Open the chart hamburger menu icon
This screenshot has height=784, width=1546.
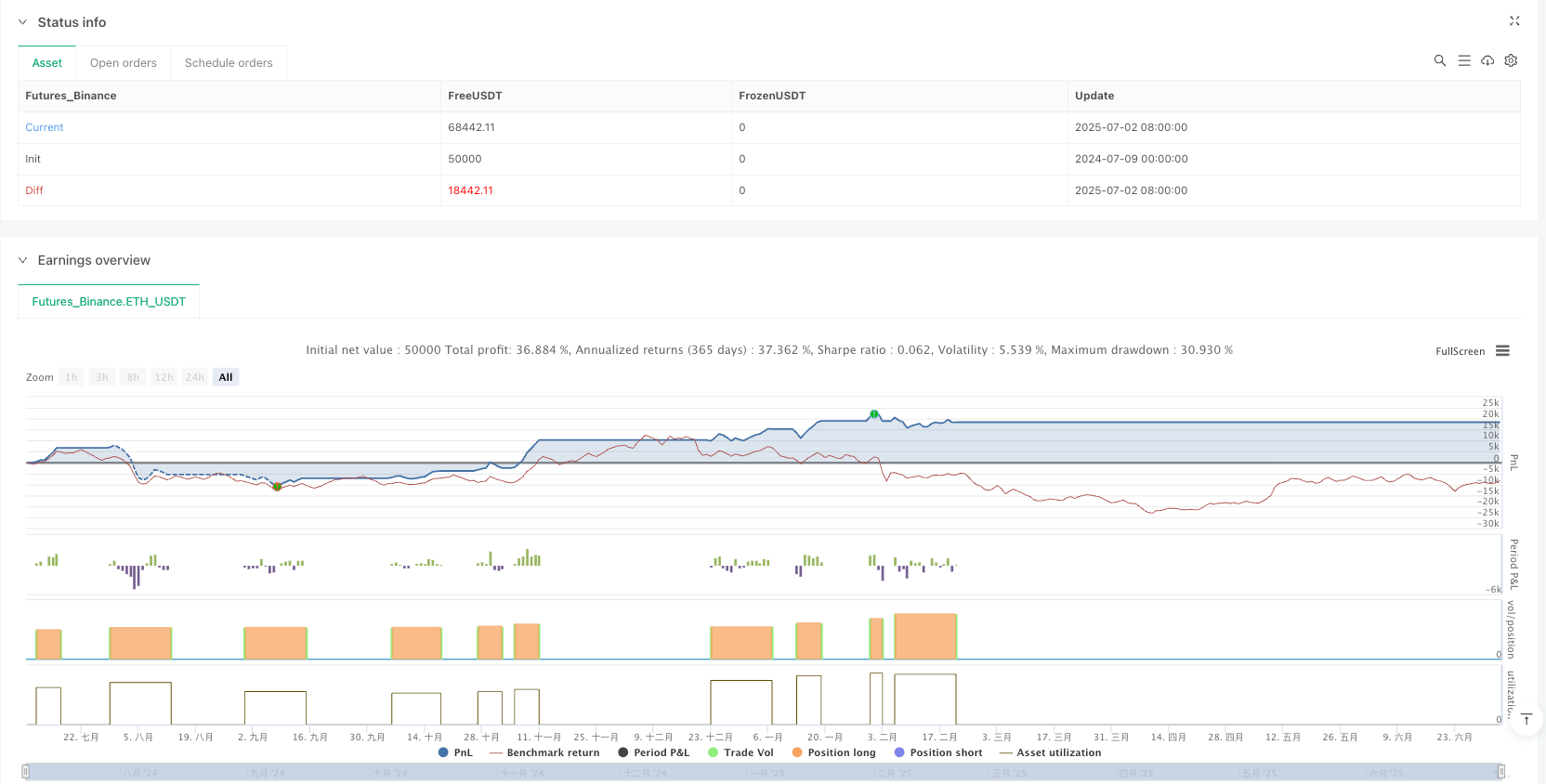(1502, 350)
